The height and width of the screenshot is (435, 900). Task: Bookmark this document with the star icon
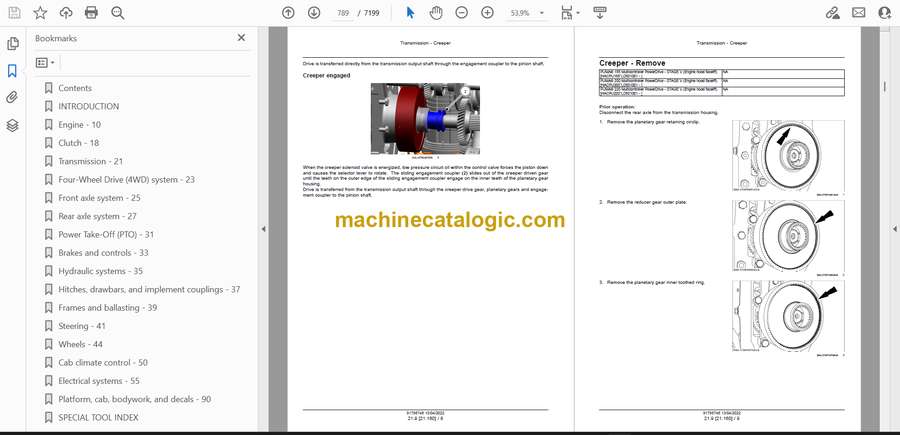(40, 13)
